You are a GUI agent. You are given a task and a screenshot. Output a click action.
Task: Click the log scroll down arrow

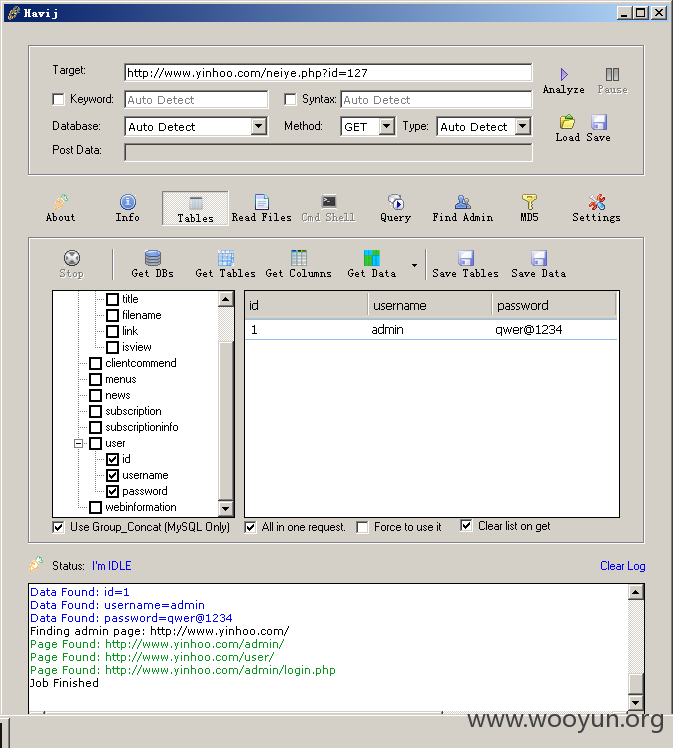[x=636, y=702]
